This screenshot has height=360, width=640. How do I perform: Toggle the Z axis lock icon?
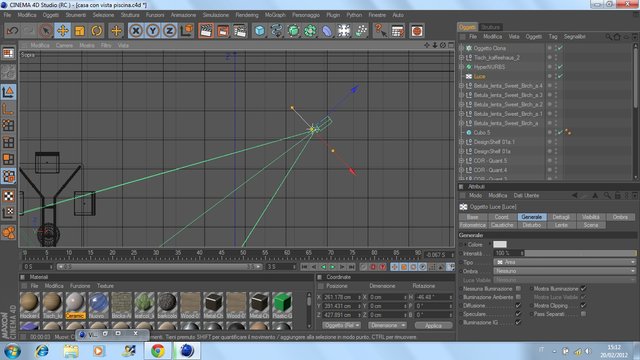169,31
